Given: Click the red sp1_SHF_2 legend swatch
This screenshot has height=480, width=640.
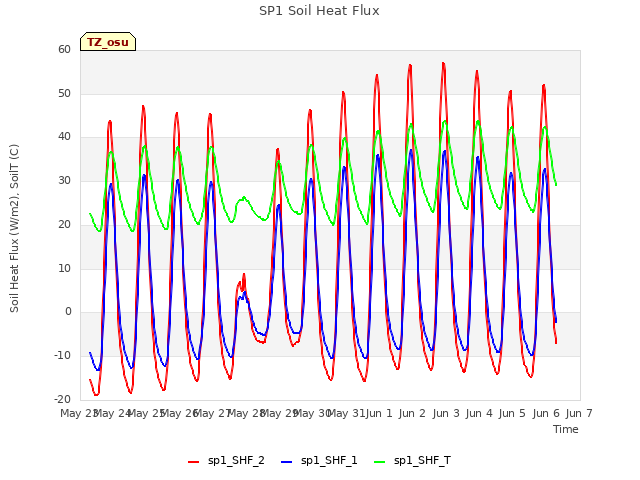Looking at the screenshot, I should pos(193,462).
